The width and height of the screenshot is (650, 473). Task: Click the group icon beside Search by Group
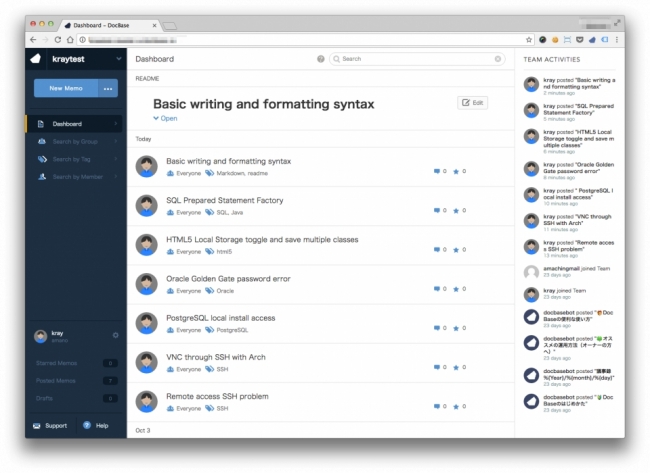point(42,141)
